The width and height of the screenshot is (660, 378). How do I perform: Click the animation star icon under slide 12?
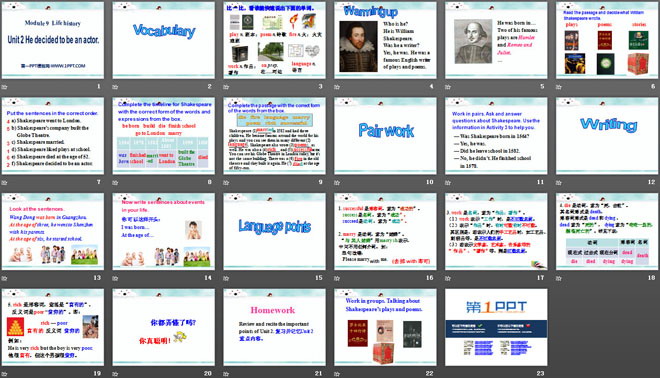coord(559,182)
